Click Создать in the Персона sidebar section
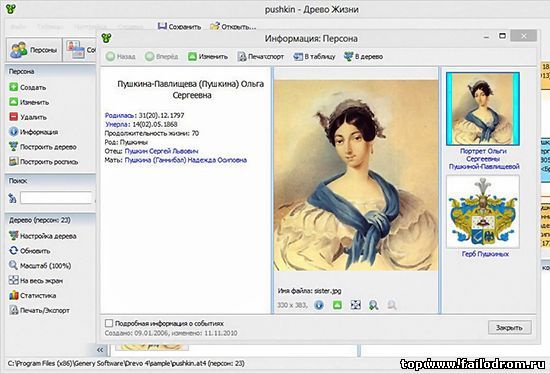The width and height of the screenshot is (550, 374). pyautogui.click(x=27, y=87)
